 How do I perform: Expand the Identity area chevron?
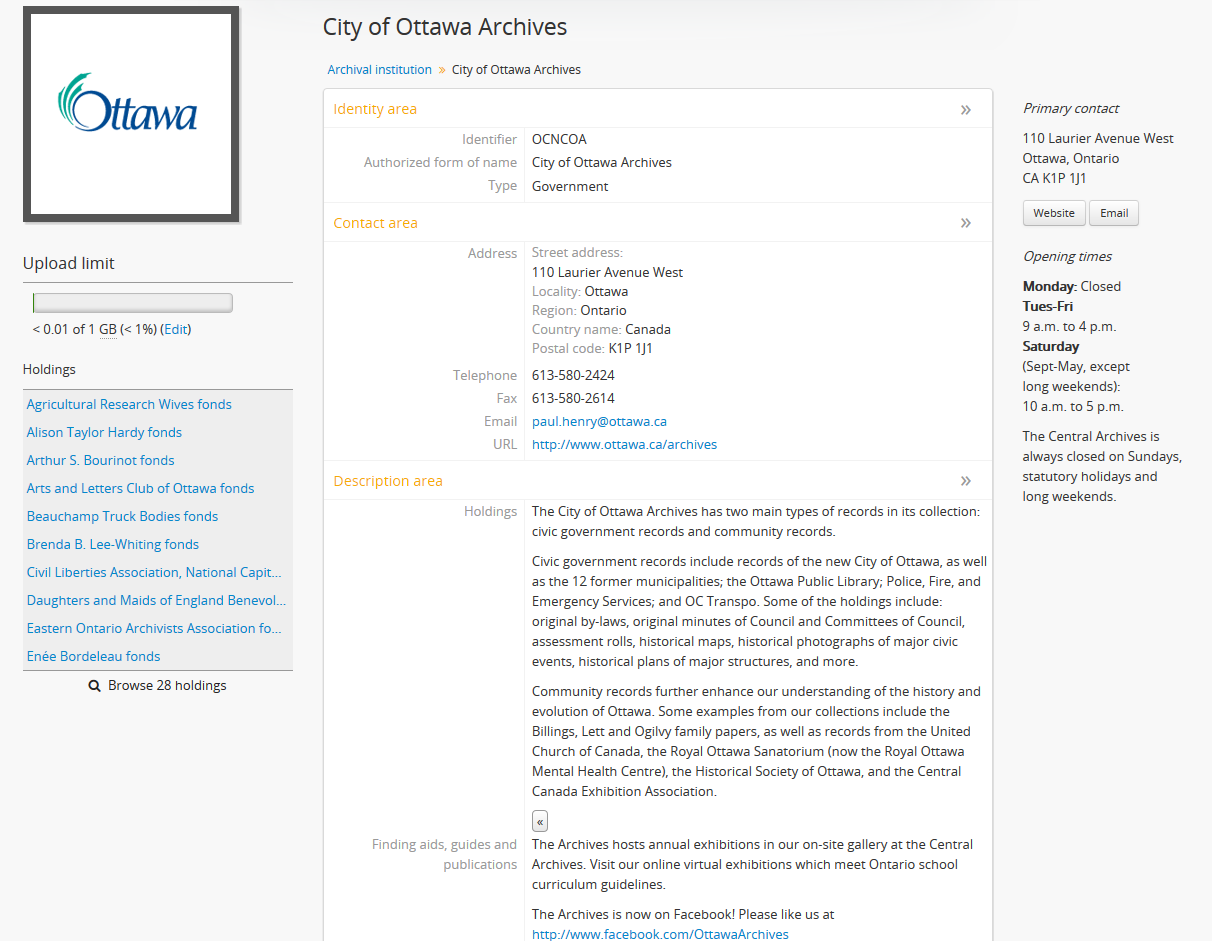pos(965,110)
